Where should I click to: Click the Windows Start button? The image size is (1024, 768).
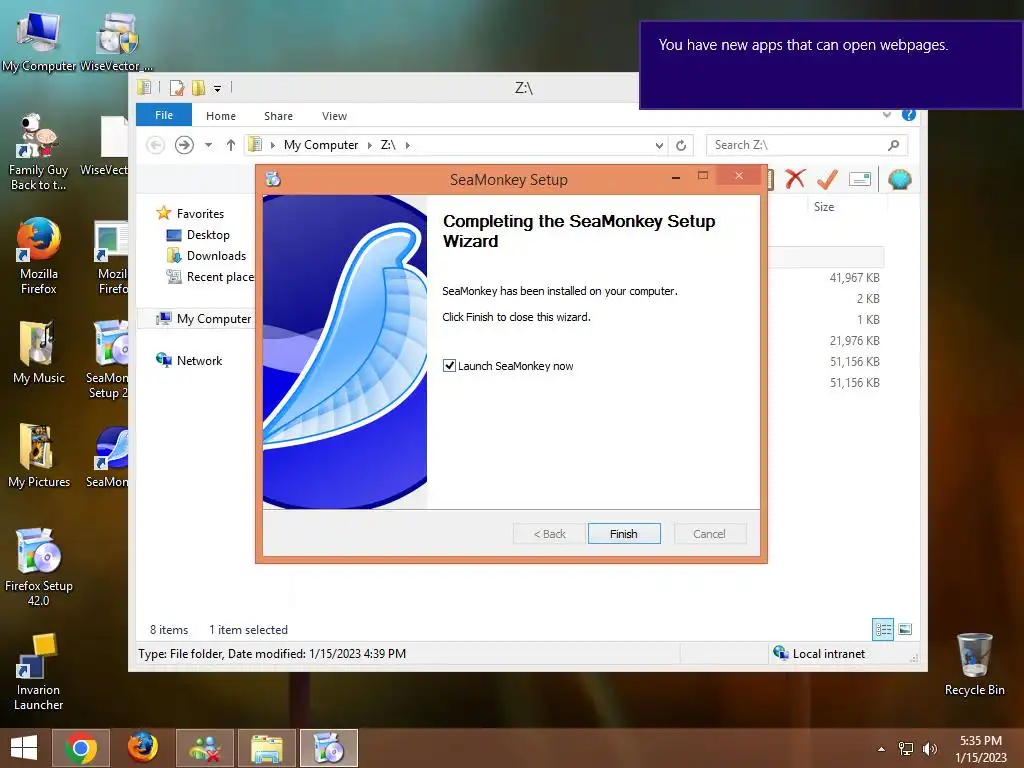[x=24, y=748]
